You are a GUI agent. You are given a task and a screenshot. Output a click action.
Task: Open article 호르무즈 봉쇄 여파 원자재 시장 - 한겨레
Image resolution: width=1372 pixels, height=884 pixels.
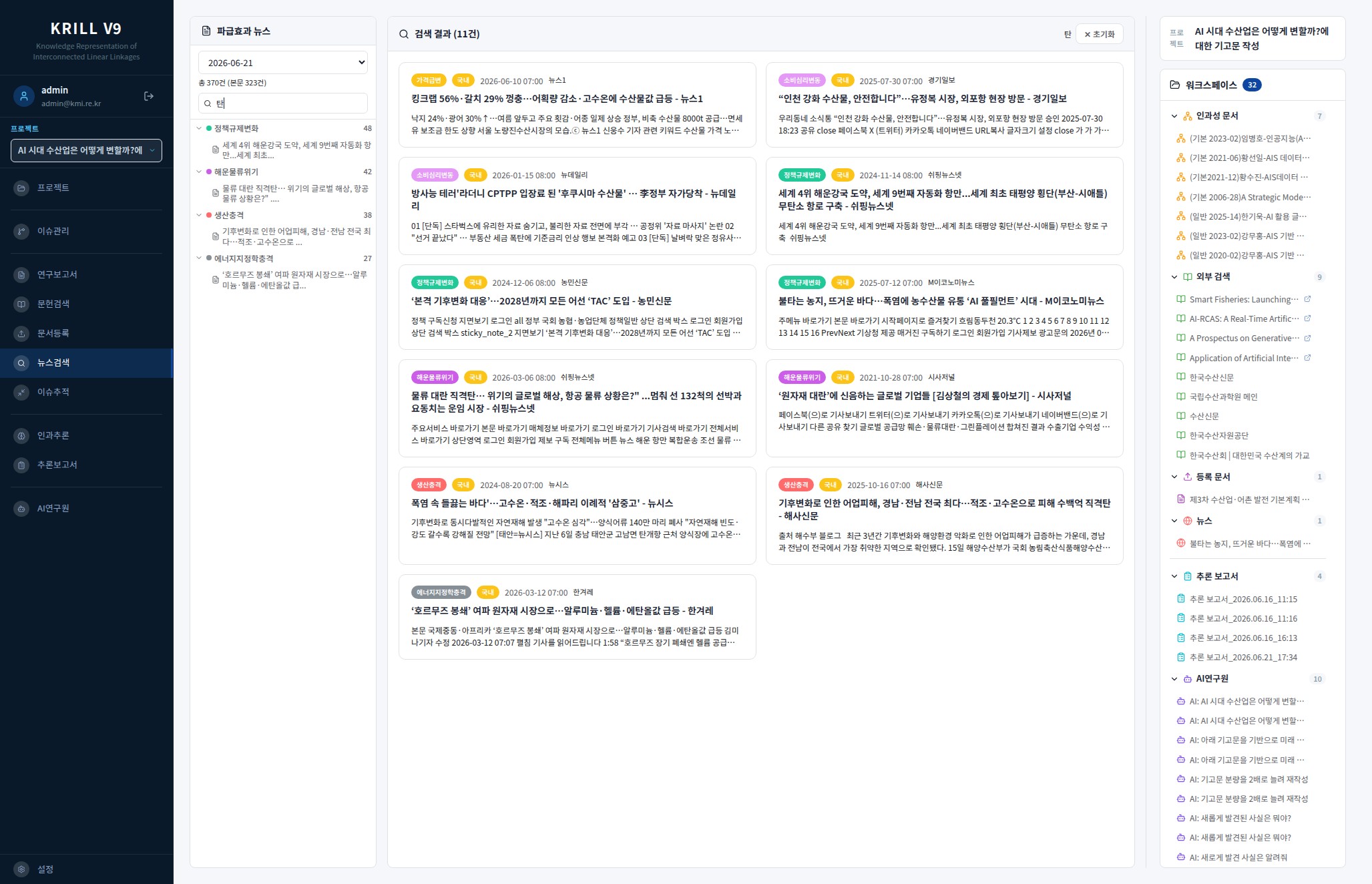[562, 611]
